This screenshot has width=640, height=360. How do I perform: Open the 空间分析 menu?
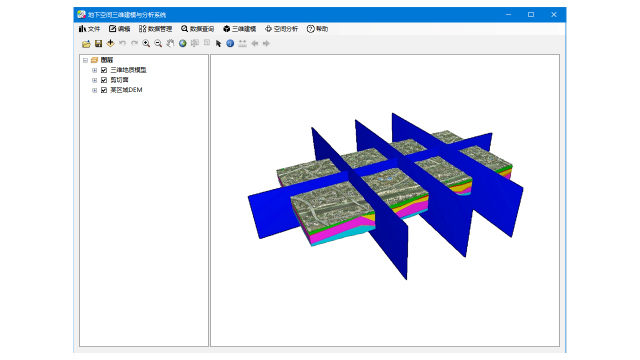(282, 29)
